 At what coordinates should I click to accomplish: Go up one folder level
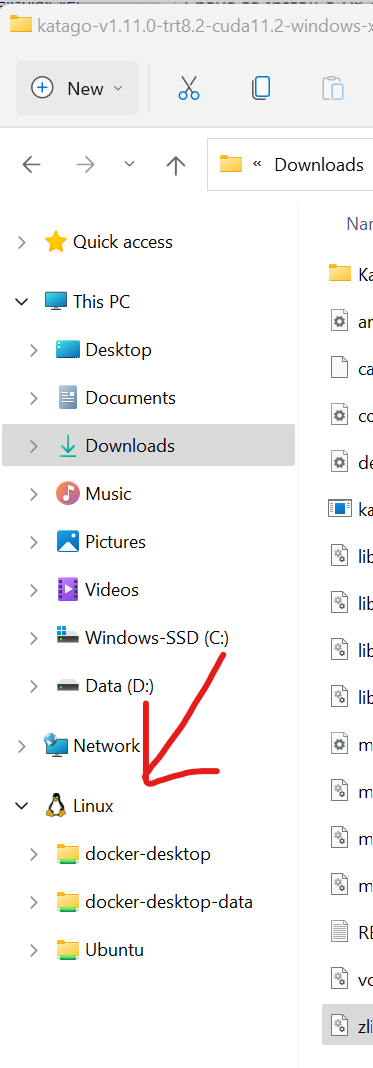[176, 164]
